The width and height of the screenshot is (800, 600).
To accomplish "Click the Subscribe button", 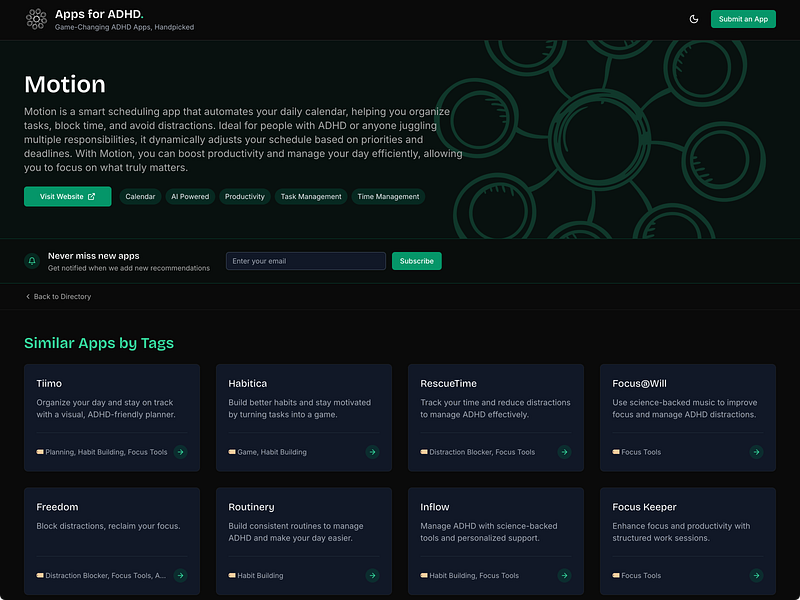I will click(416, 261).
